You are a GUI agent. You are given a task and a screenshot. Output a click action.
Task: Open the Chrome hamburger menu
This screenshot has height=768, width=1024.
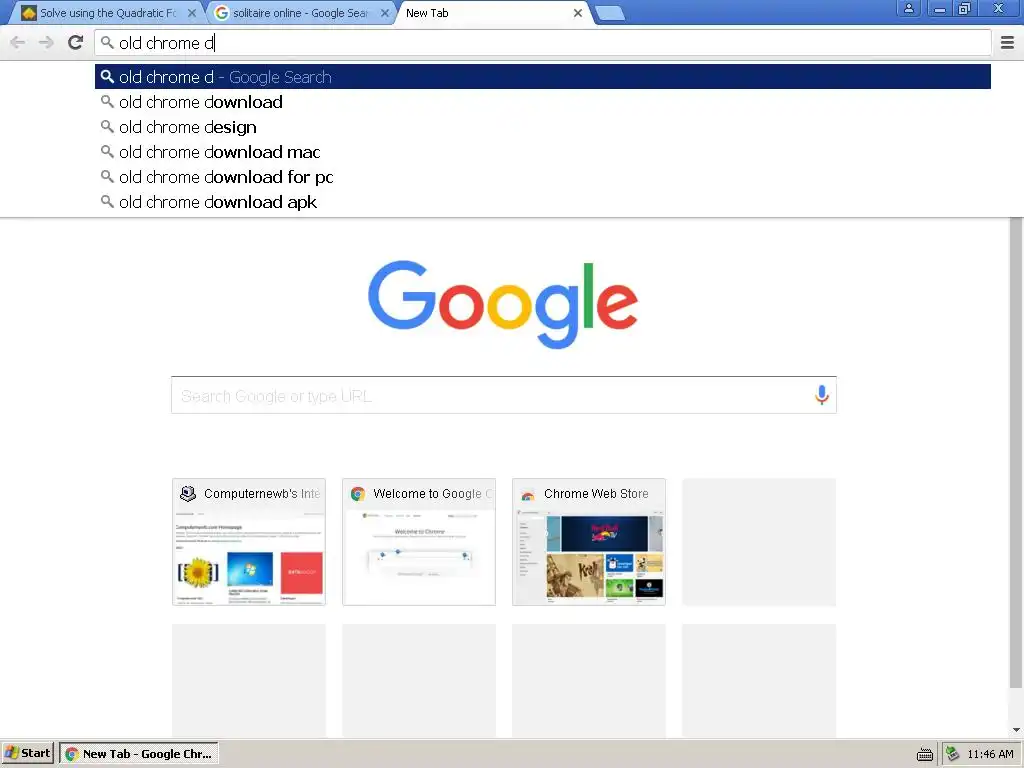click(1007, 43)
